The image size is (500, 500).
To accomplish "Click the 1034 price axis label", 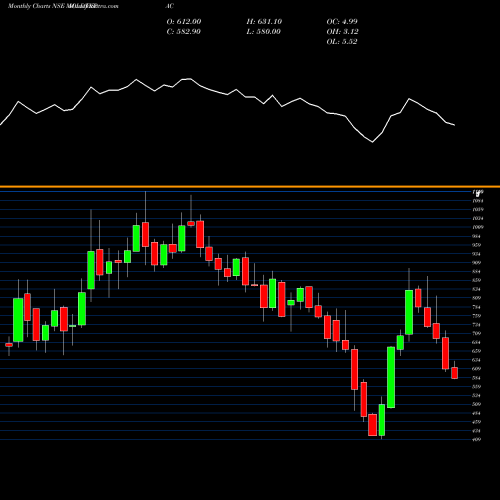I will point(478,218).
